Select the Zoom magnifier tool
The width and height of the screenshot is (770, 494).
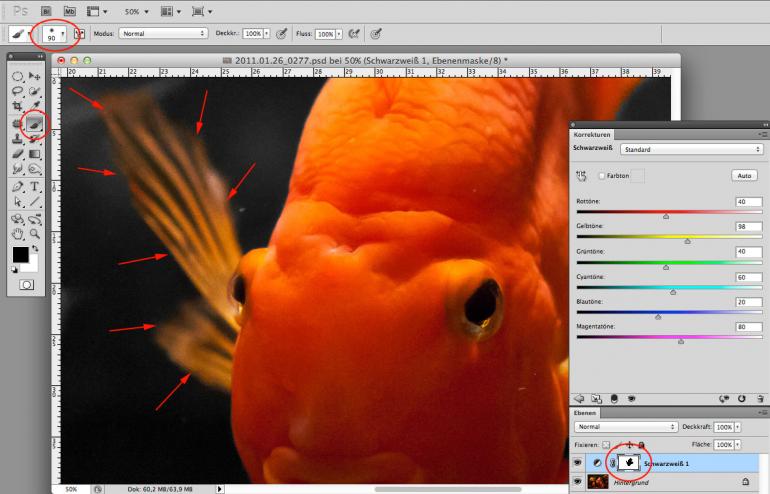tap(34, 234)
